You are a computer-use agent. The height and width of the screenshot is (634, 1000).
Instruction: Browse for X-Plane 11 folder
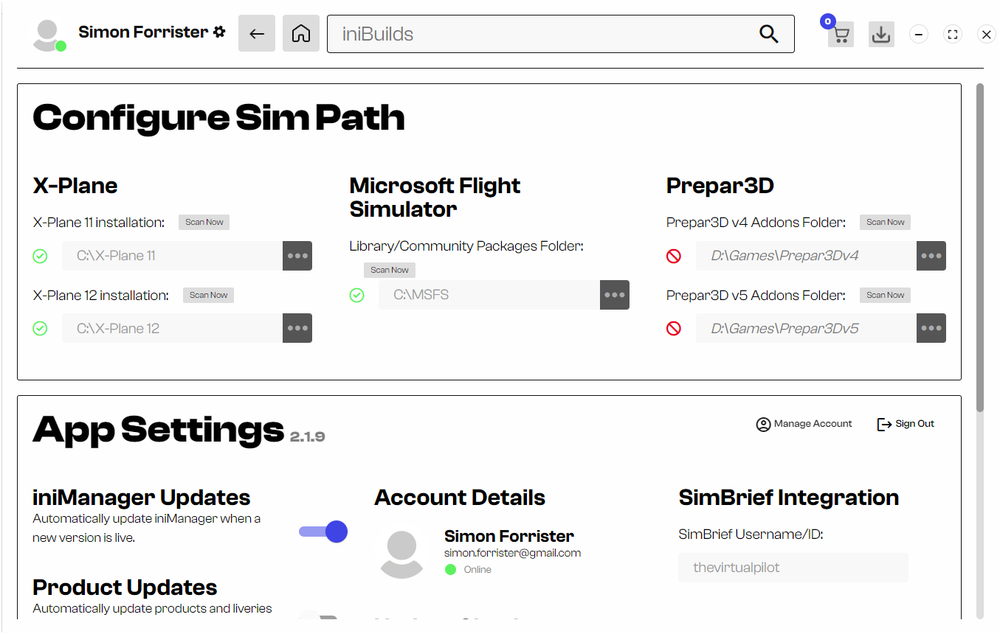(297, 256)
